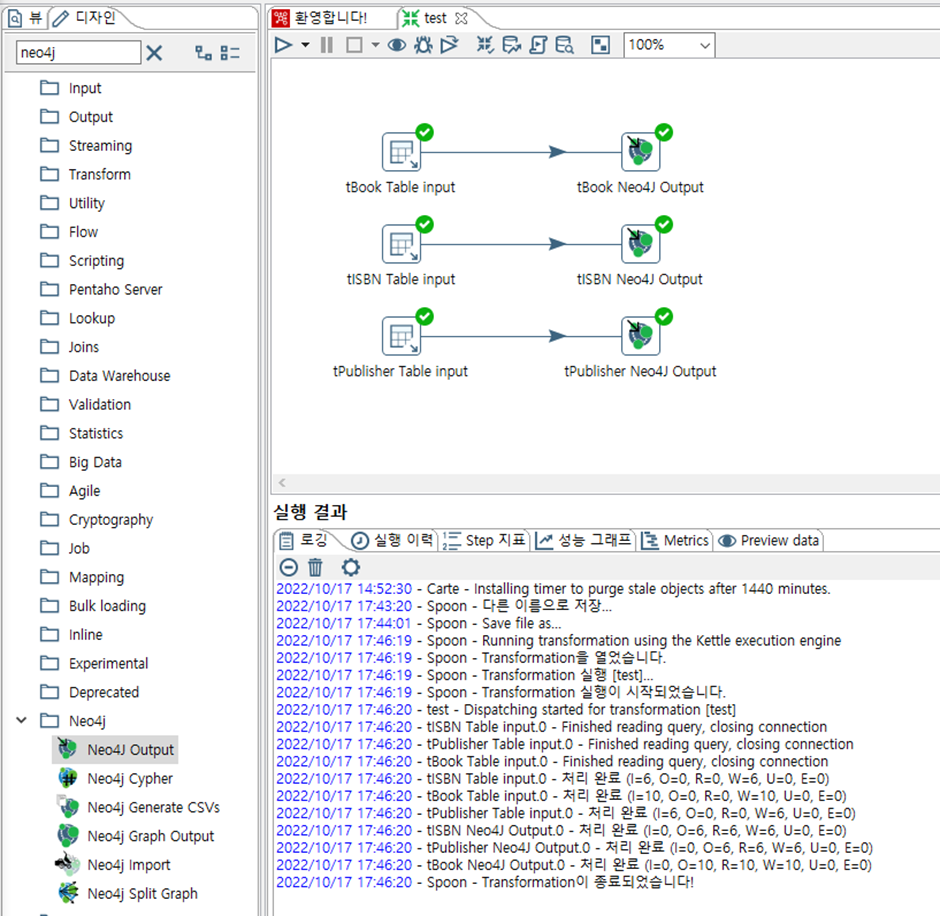Viewport: 940px width, 916px height.
Task: Switch to the 뷰 tab
Action: (26, 18)
